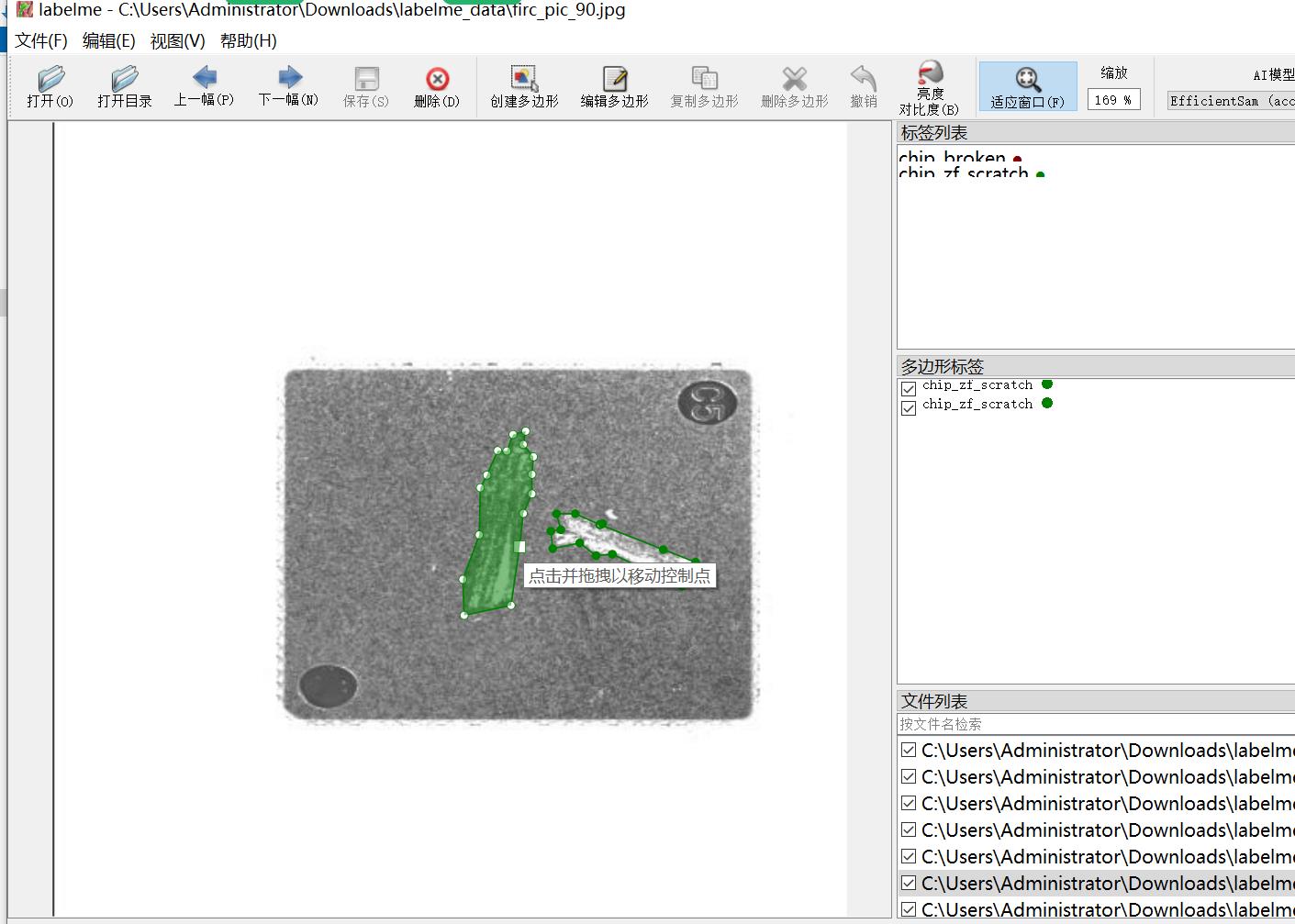
Task: Click the zoom percentage 169 % box
Action: pyautogui.click(x=1113, y=100)
